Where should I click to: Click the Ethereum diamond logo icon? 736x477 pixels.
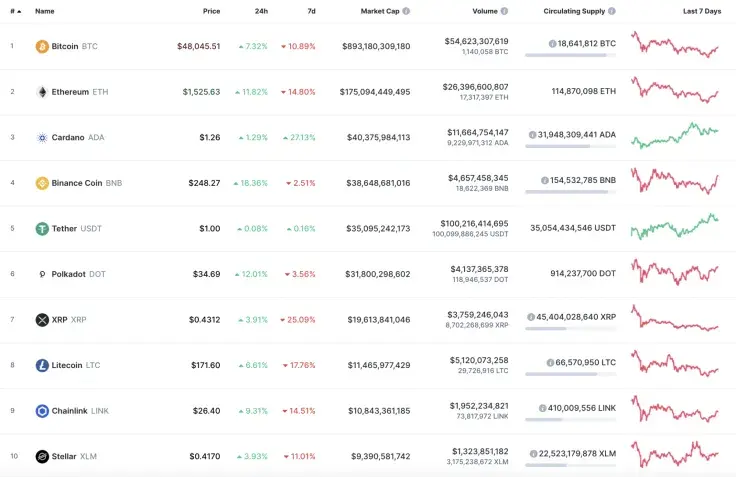pyautogui.click(x=42, y=92)
